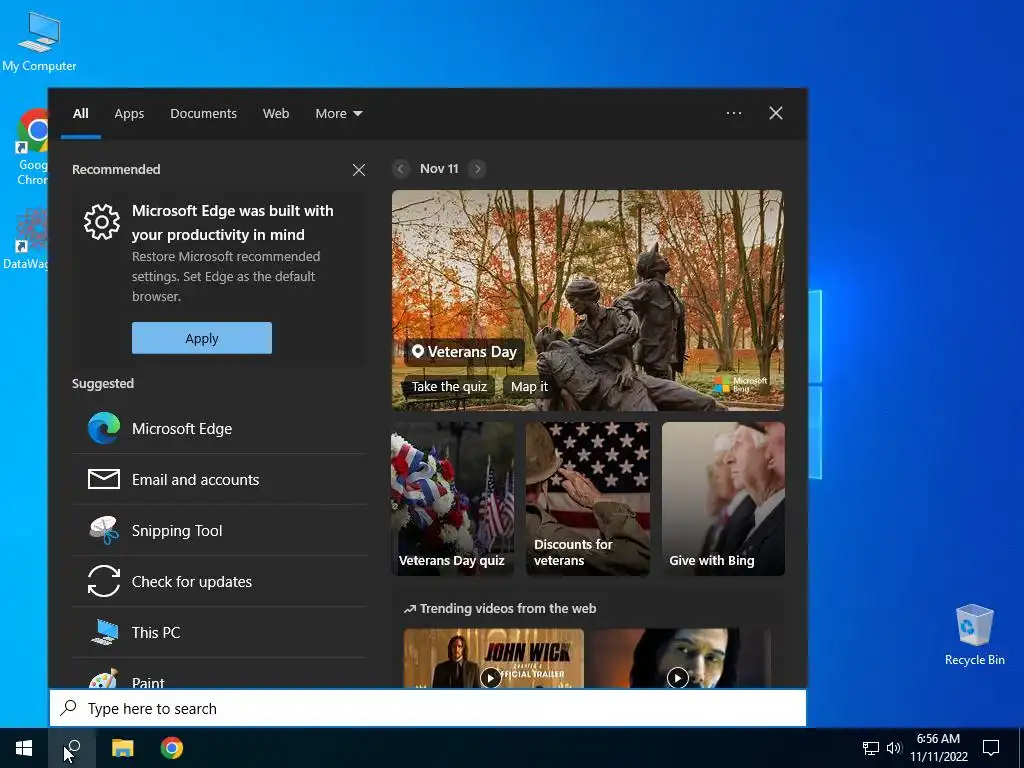Open the My Computer desktop icon
Viewport: 1024px width, 768px height.
coord(39,42)
